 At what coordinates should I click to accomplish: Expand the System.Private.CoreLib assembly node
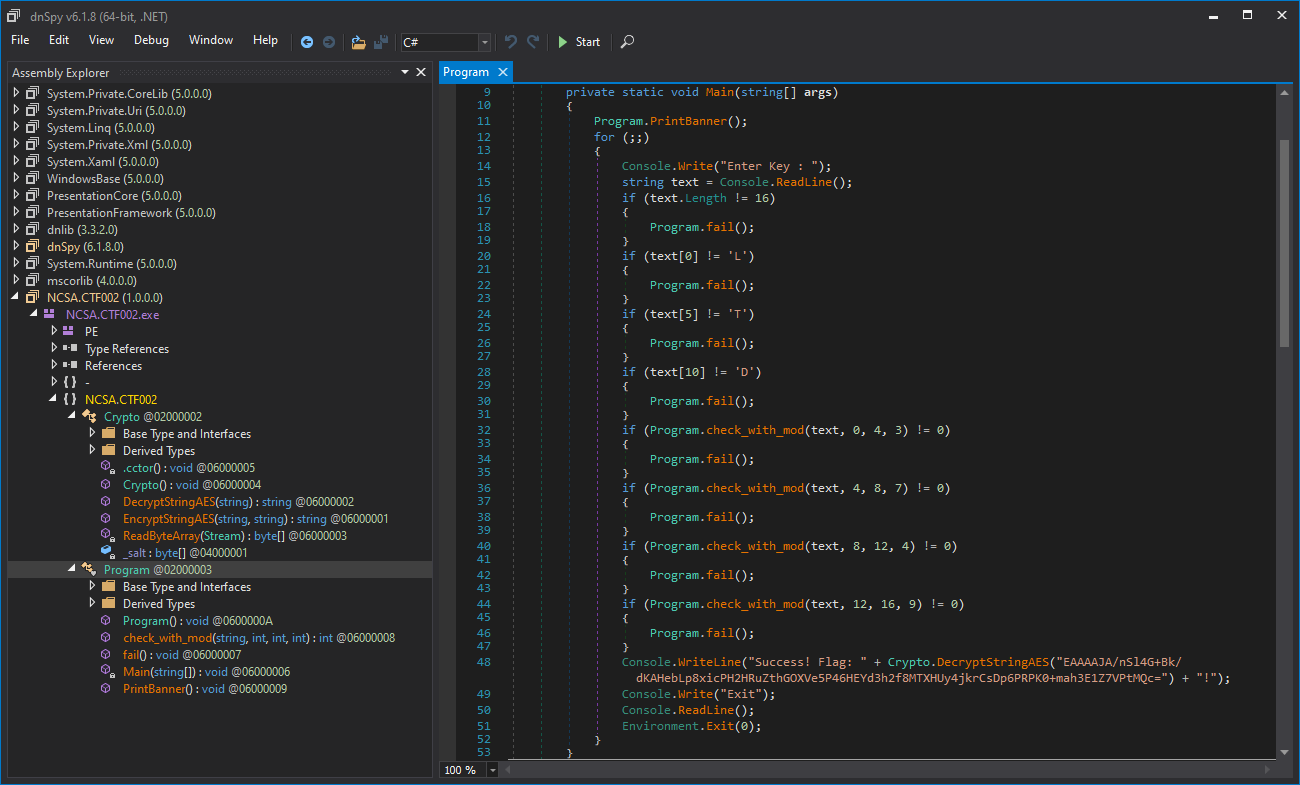click(x=16, y=93)
